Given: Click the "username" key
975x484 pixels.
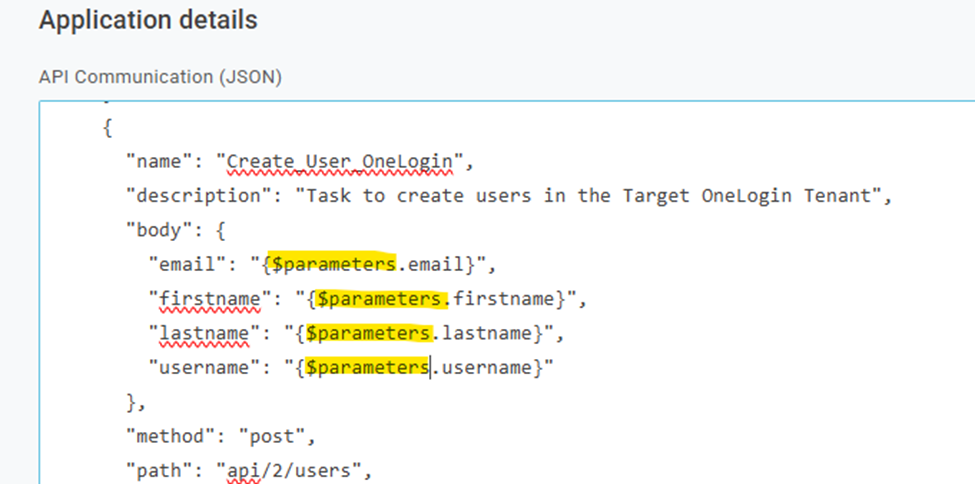Looking at the screenshot, I should [208, 368].
